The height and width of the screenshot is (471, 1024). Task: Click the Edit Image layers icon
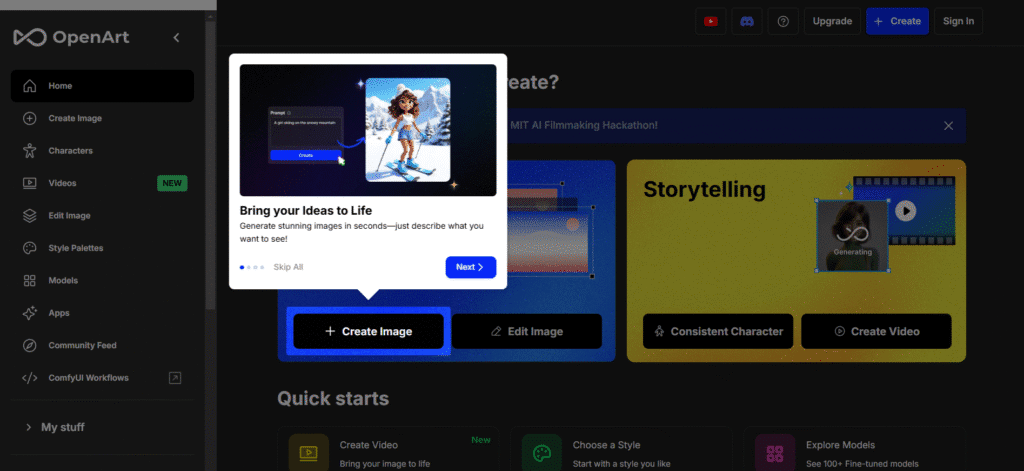(x=29, y=216)
